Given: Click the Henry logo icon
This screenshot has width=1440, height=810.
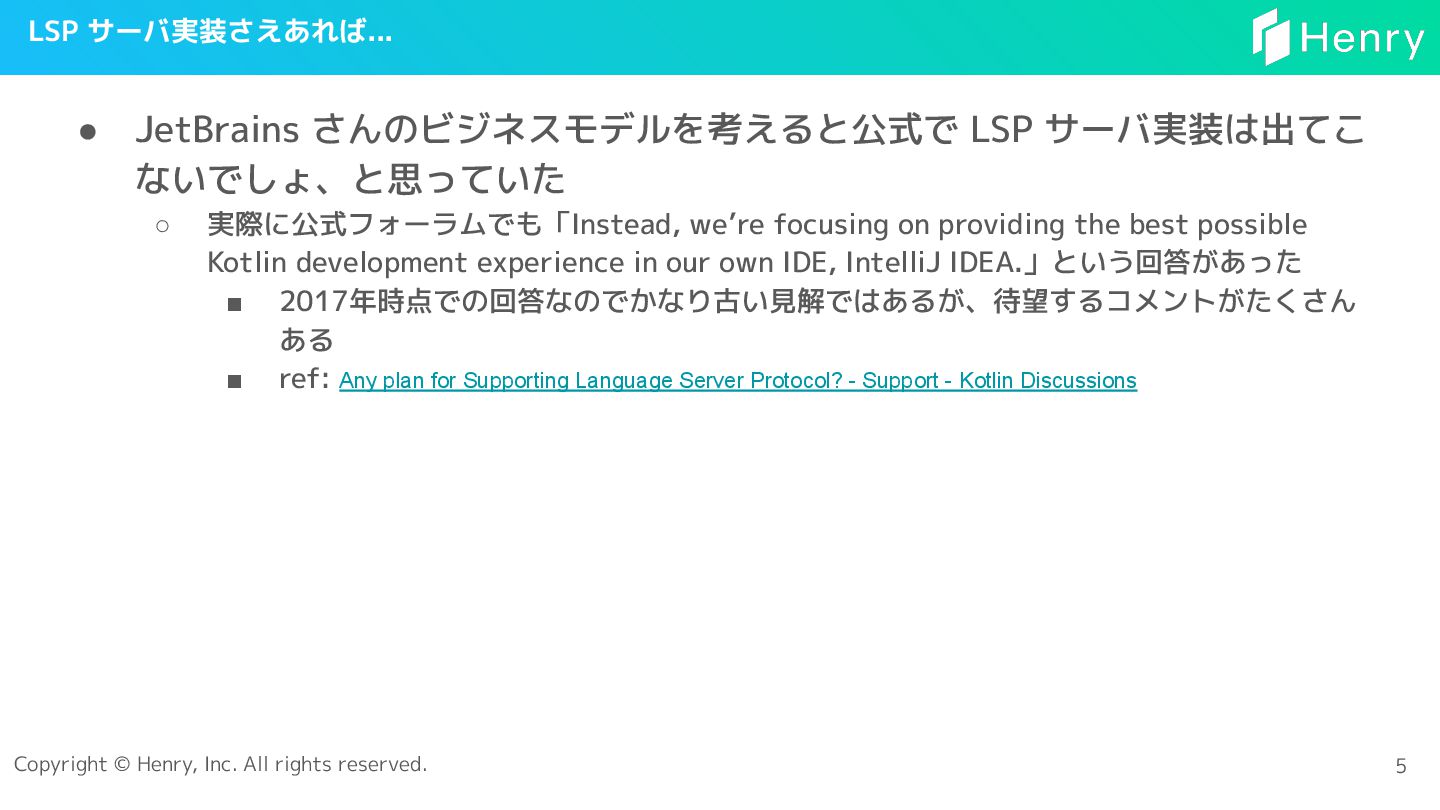Looking at the screenshot, I should pyautogui.click(x=1271, y=37).
